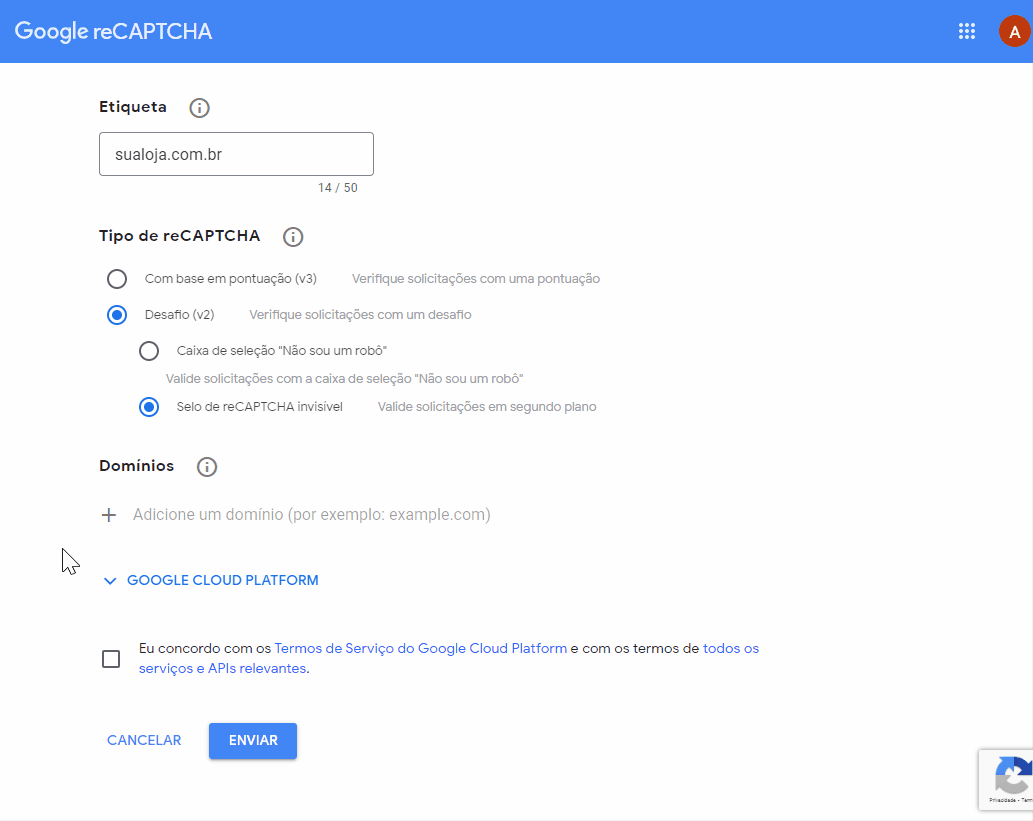Screen dimensions: 1033x821
Task: Go to Google reCAPTCHA home logo
Action: click(x=113, y=31)
